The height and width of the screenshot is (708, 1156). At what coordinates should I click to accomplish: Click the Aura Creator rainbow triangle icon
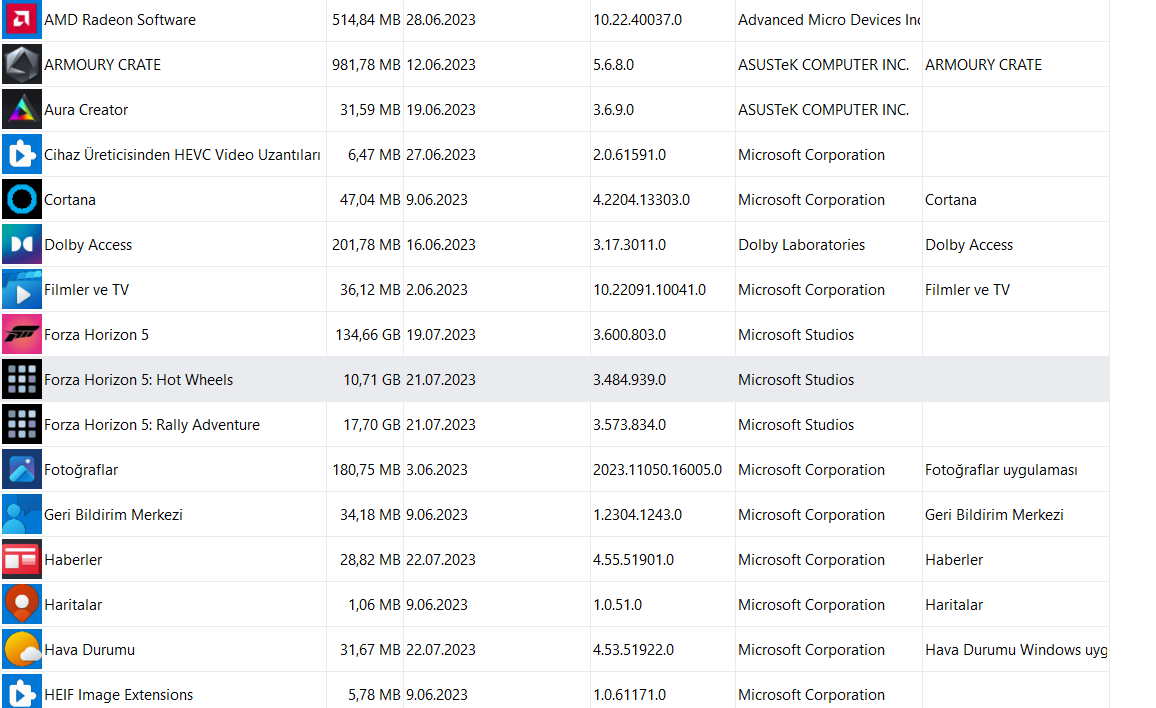click(x=21, y=110)
